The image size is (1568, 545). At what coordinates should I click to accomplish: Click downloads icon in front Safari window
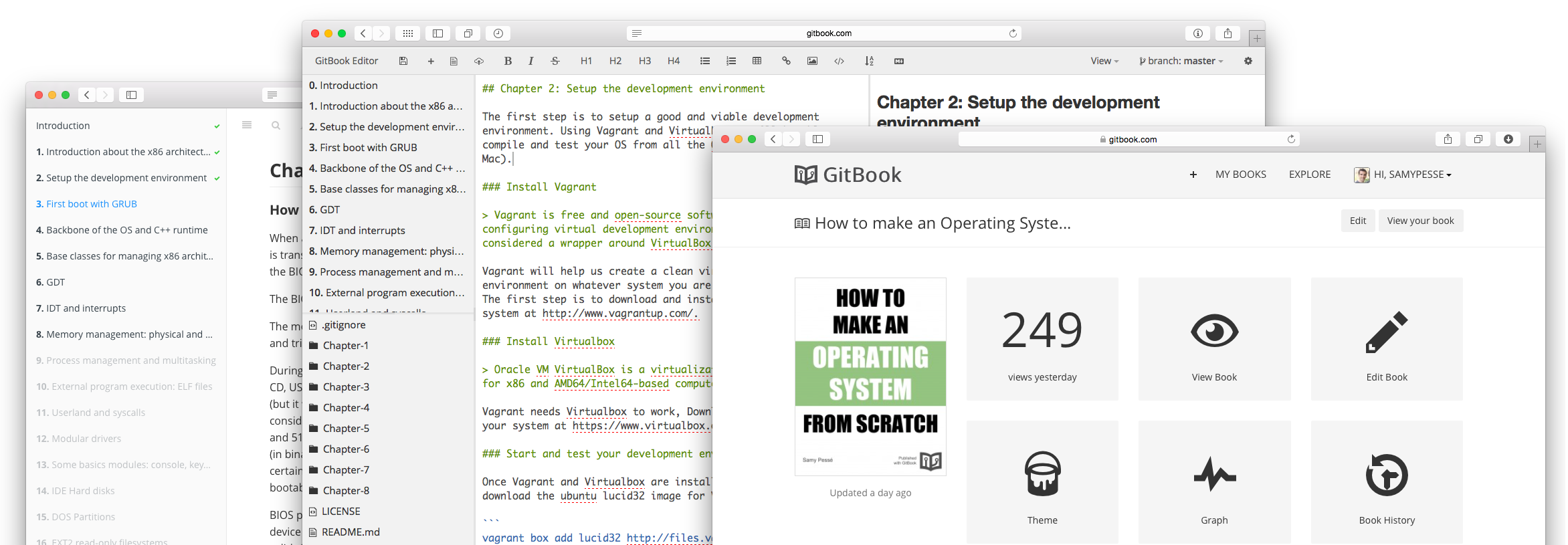pos(1508,139)
